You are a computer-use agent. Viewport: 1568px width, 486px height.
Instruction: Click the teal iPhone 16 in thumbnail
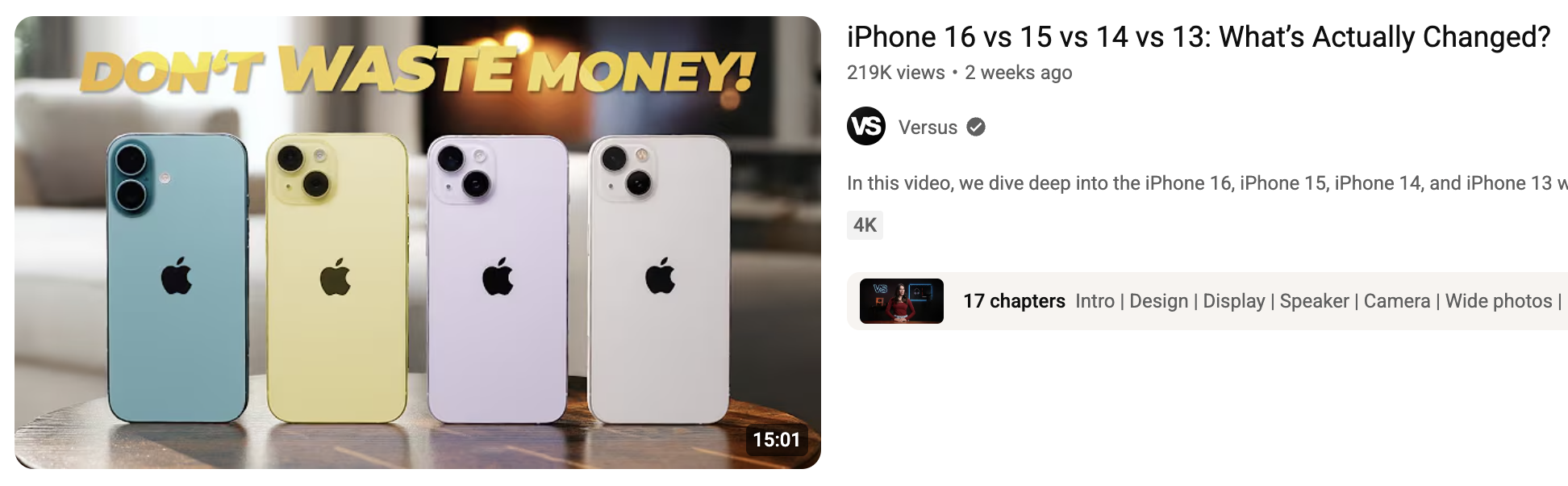177,279
